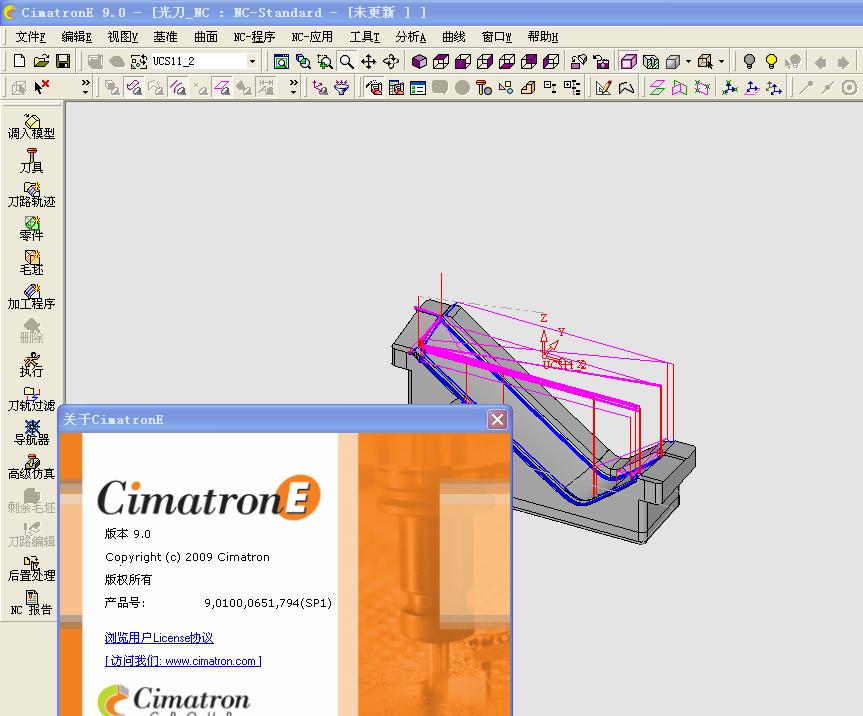Click 毛坯 stock button in sidebar
The height and width of the screenshot is (716, 863).
[x=31, y=263]
